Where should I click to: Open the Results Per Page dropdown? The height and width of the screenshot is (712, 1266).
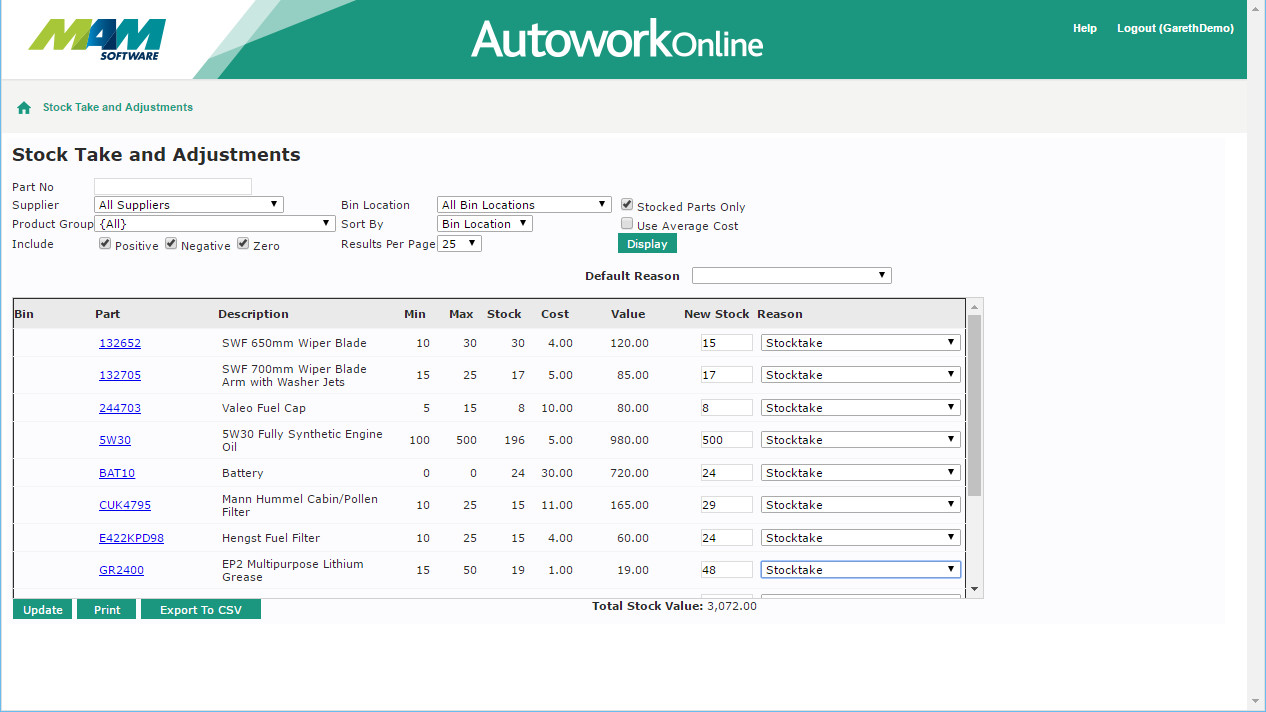(461, 244)
